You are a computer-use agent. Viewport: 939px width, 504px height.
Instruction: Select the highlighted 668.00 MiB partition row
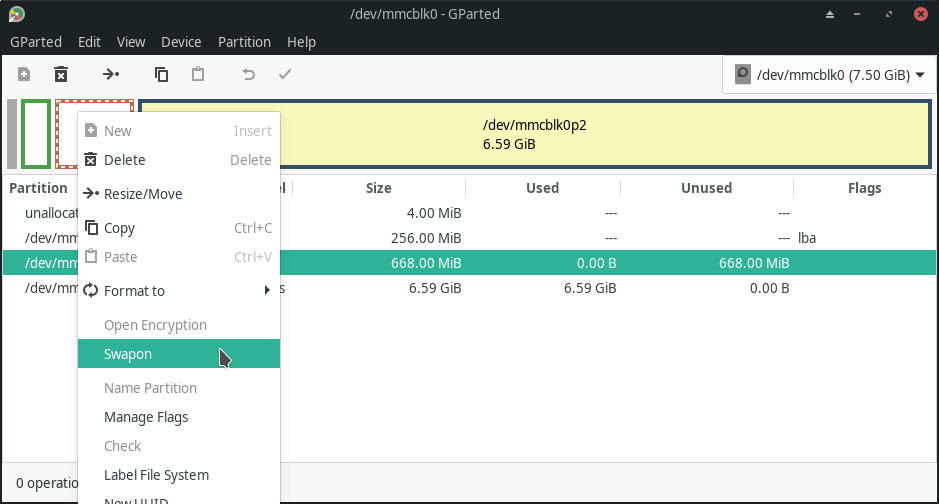pyautogui.click(x=470, y=263)
